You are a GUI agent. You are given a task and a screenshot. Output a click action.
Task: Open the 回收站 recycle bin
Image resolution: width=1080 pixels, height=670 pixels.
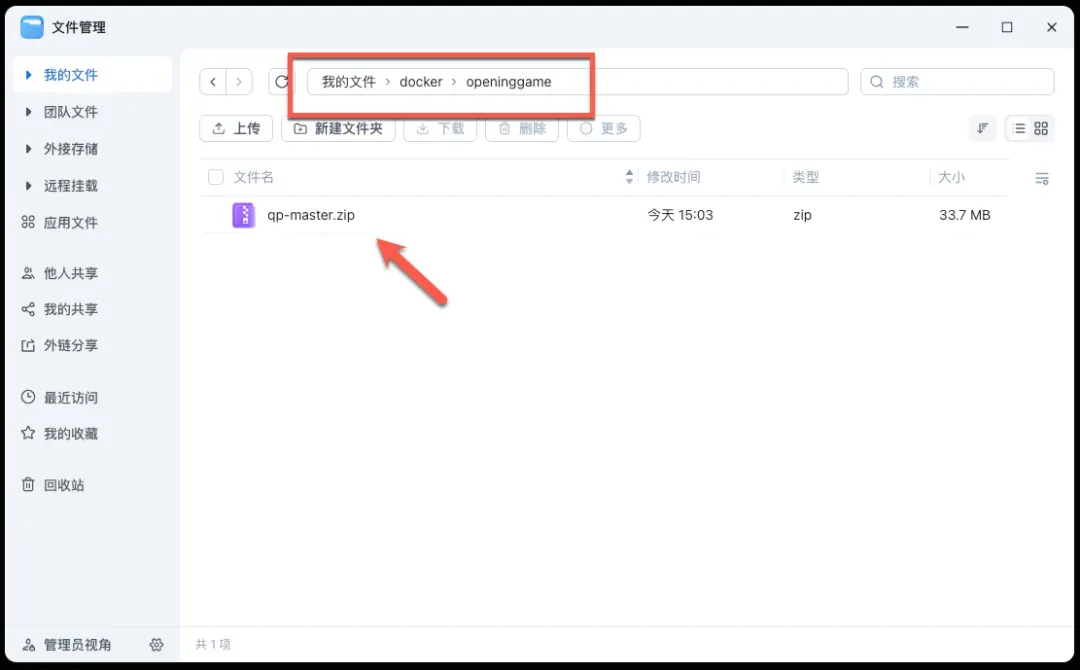(x=63, y=485)
